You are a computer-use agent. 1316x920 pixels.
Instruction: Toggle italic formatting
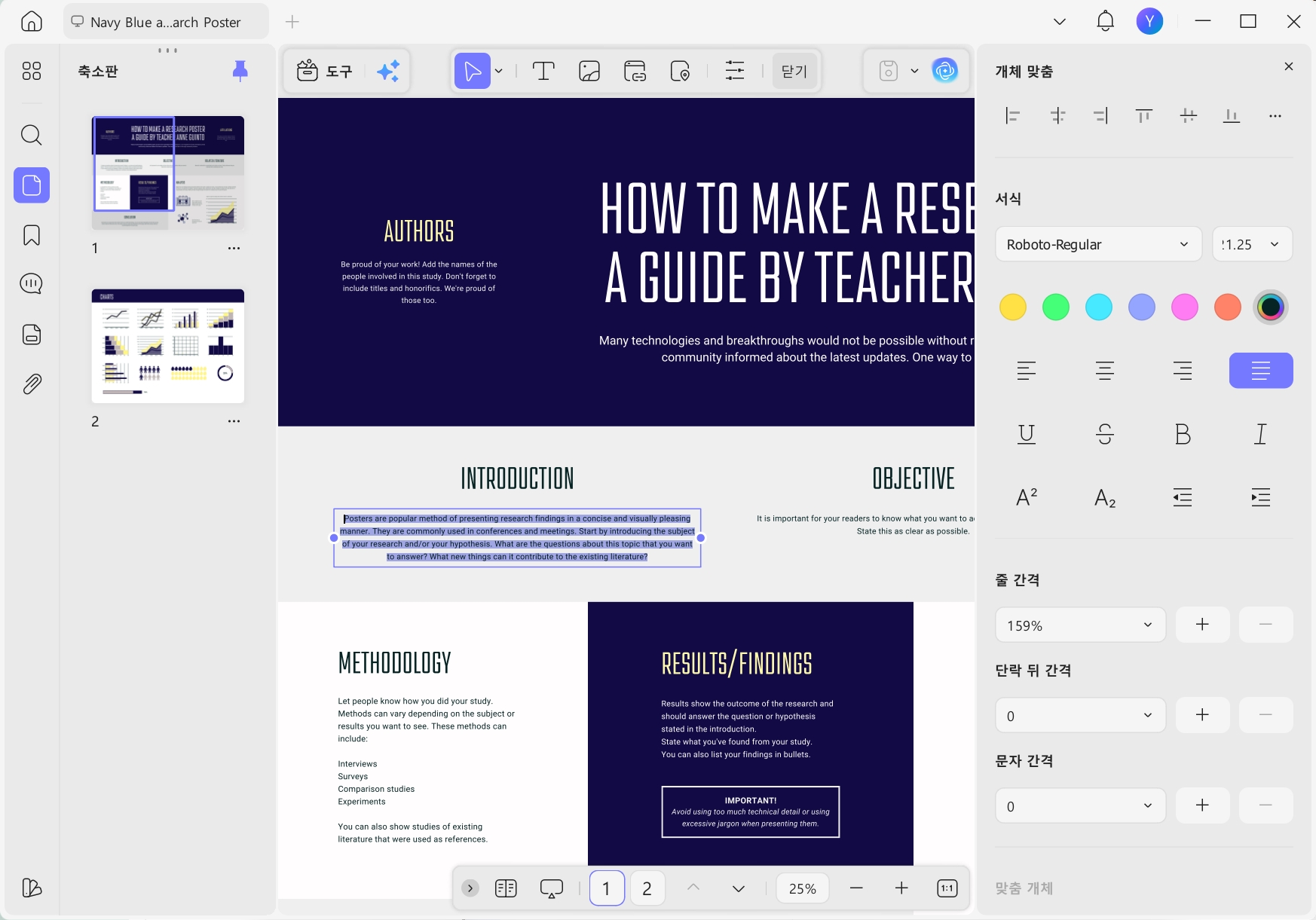[1261, 434]
